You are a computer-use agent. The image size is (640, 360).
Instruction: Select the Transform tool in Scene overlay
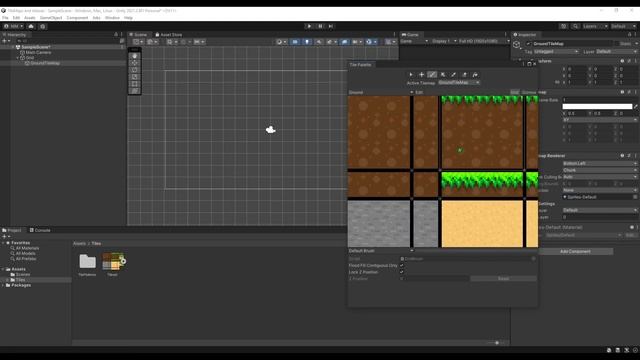(x=135, y=91)
